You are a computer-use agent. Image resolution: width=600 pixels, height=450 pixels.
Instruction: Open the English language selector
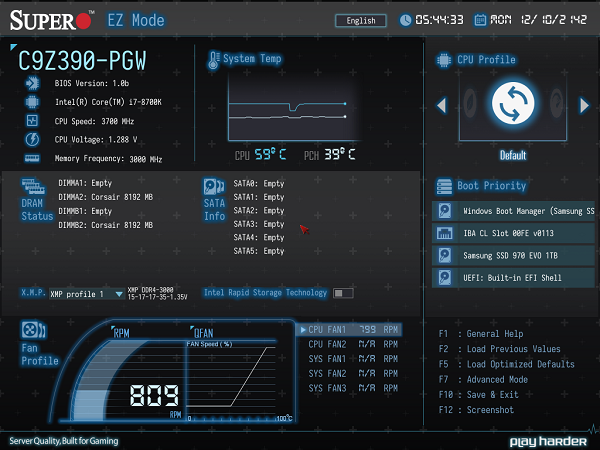click(x=361, y=21)
